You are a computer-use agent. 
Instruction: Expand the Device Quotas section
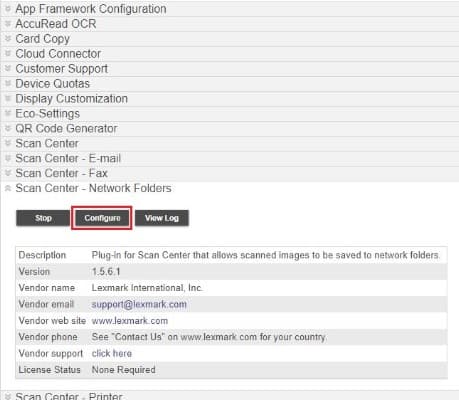[x=230, y=84]
